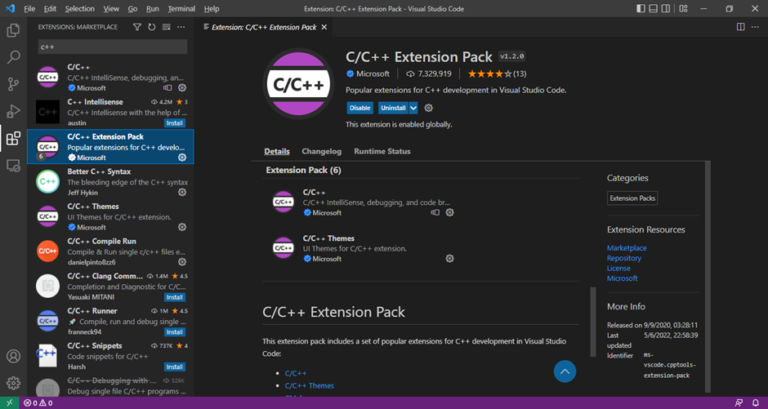The height and width of the screenshot is (409, 768).
Task: Switch to the Changelog tab
Action: point(321,151)
